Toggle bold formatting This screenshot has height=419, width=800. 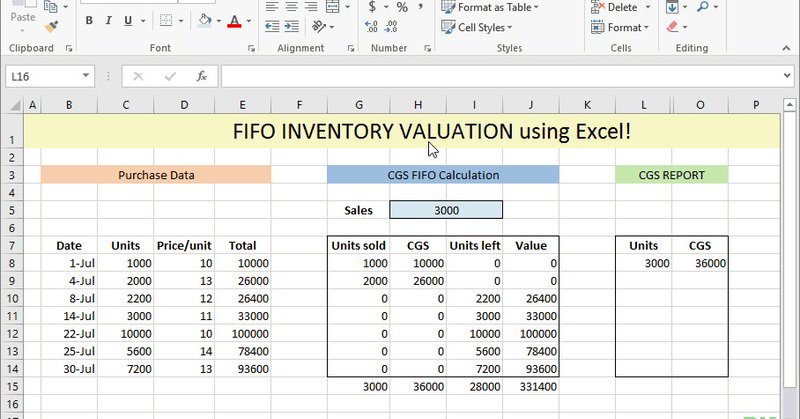click(89, 21)
